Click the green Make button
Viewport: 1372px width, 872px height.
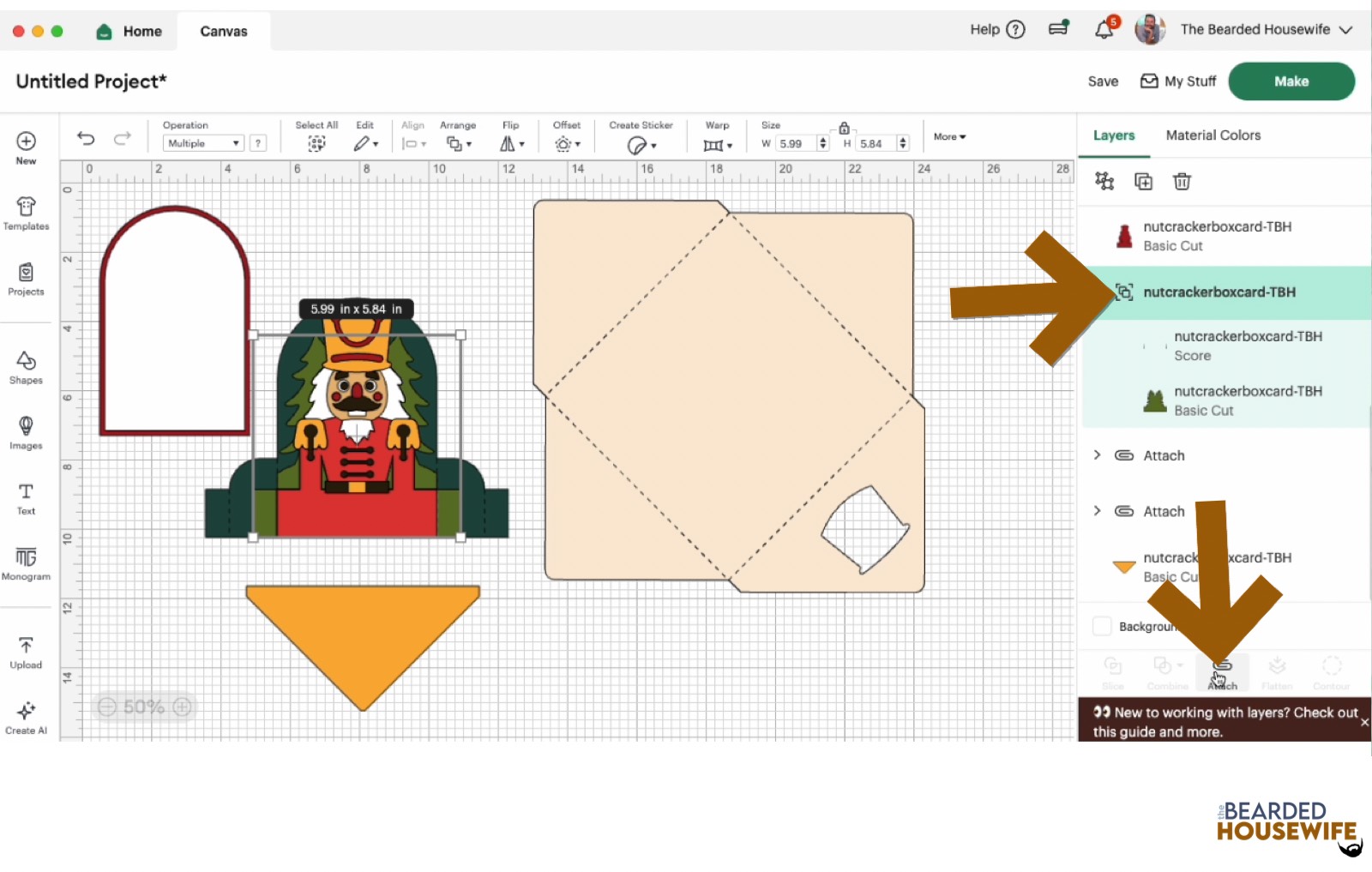click(1291, 81)
